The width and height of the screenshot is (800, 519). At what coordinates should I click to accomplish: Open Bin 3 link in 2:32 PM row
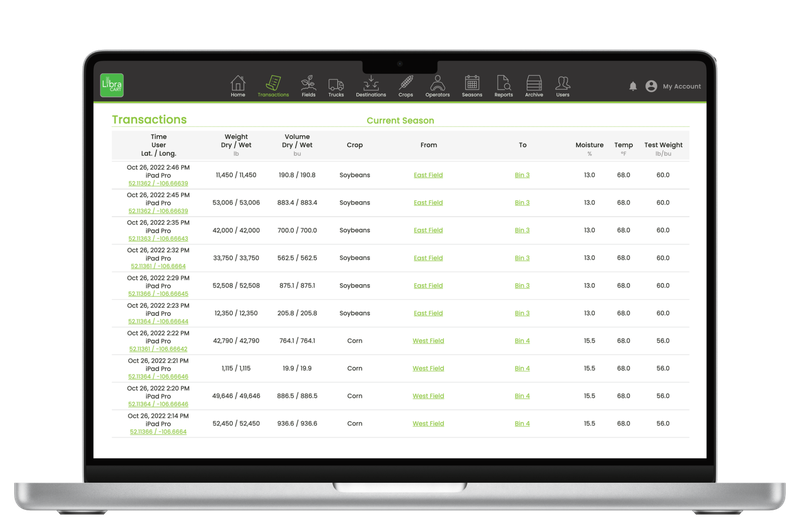pos(522,258)
